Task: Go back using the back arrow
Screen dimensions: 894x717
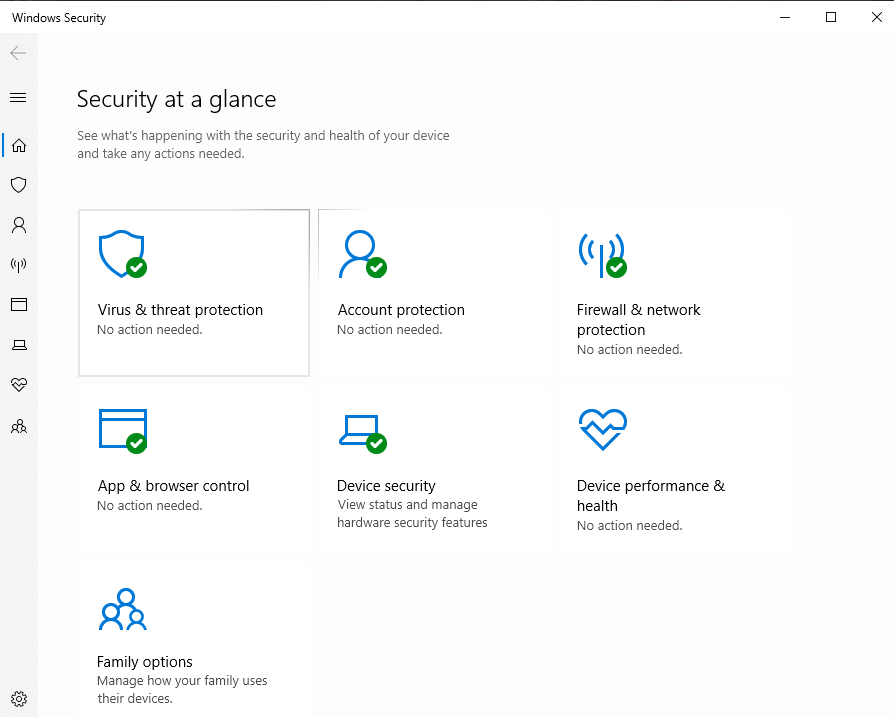Action: (x=18, y=54)
